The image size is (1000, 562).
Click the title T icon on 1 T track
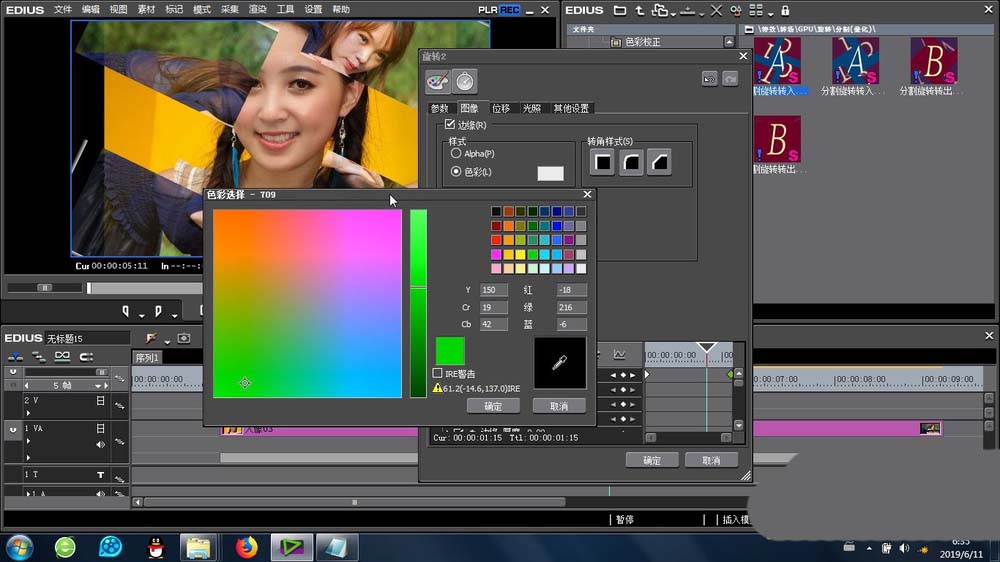(100, 475)
